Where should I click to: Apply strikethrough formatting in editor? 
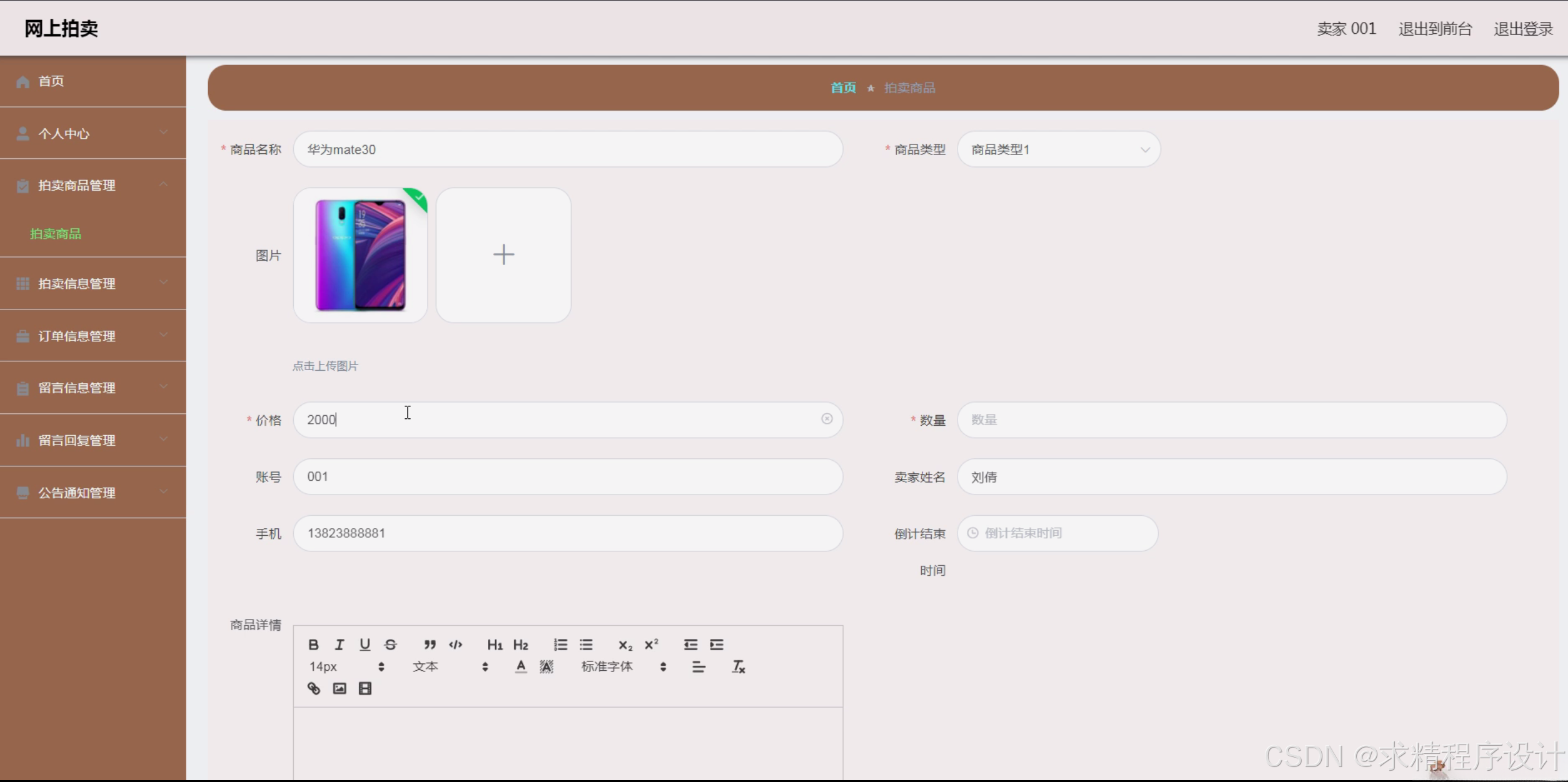pos(391,644)
